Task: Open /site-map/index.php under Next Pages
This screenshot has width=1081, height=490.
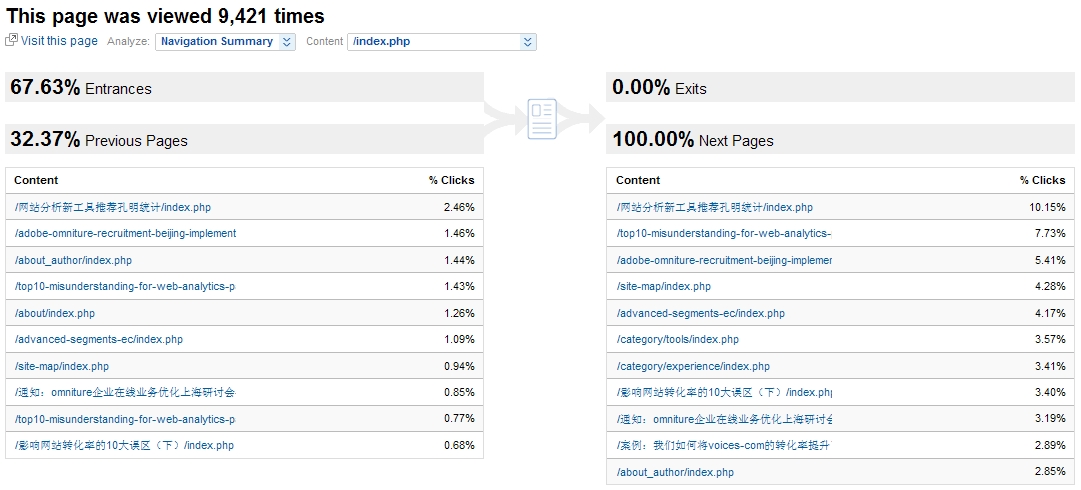Action: tap(664, 286)
